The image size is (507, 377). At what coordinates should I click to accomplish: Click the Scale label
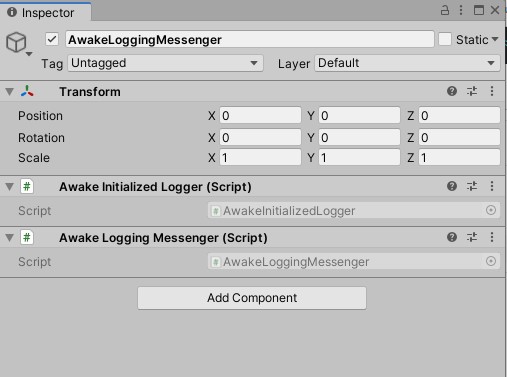(x=34, y=158)
